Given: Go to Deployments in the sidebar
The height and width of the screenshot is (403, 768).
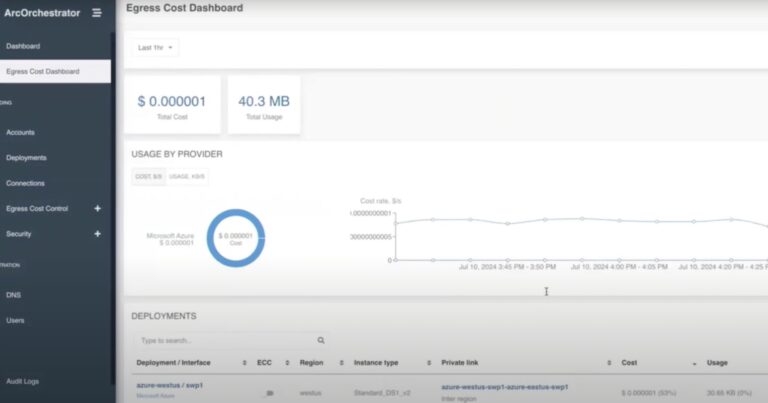Looking at the screenshot, I should click(26, 158).
